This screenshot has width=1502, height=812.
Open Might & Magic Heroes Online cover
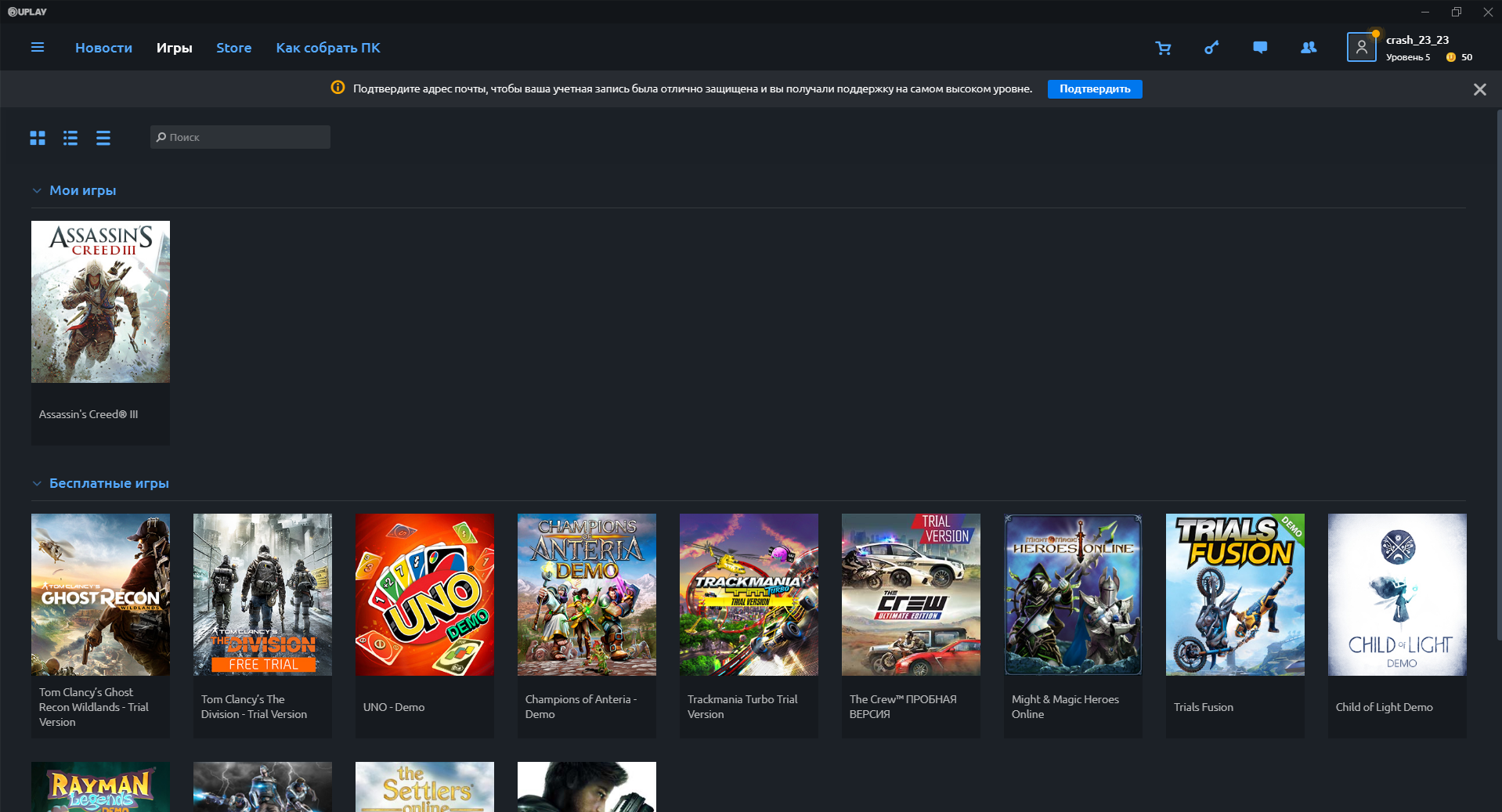(x=1073, y=594)
